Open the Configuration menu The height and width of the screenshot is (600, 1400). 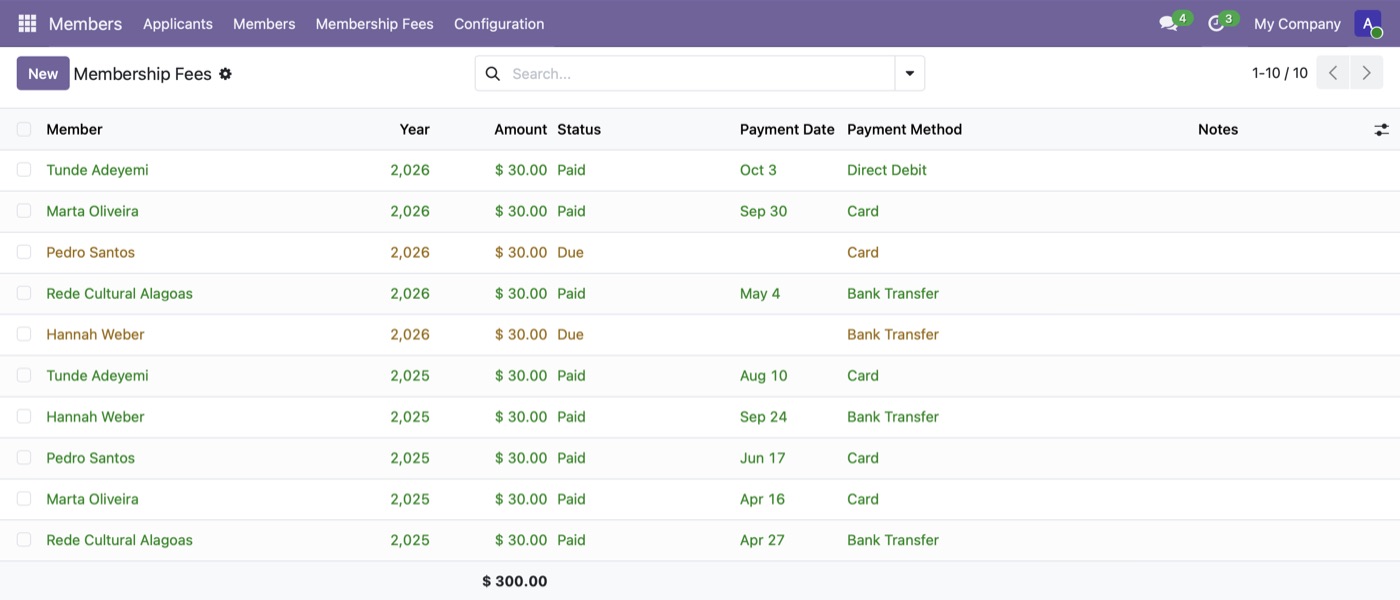pos(499,23)
